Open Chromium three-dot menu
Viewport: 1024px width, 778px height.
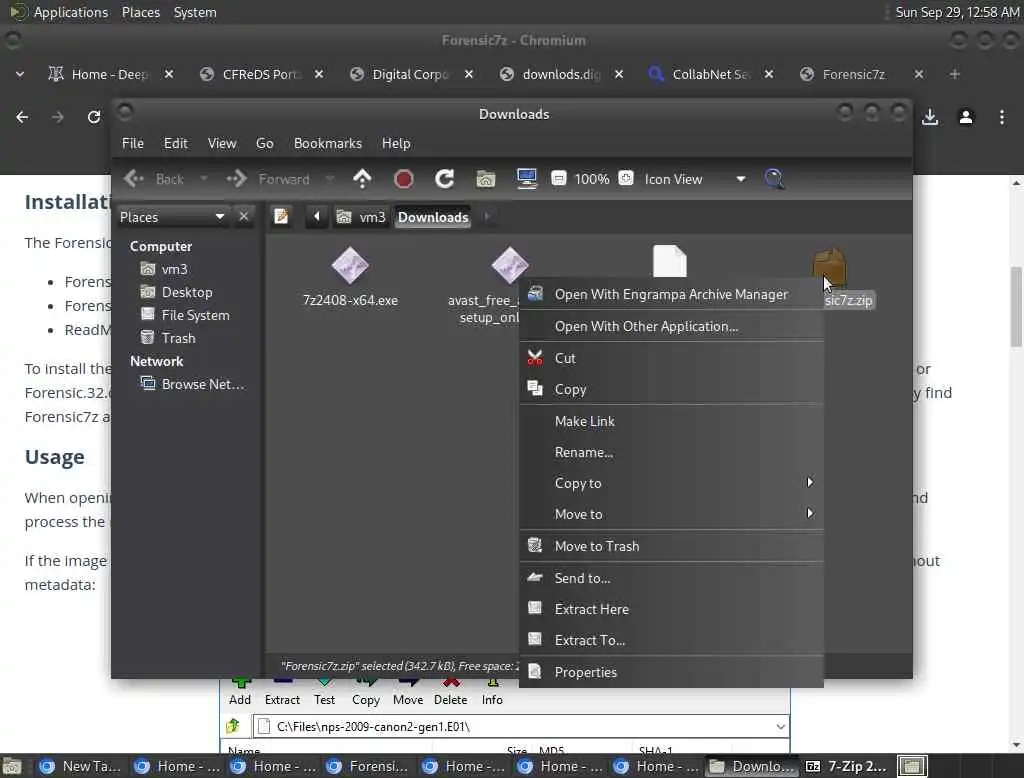tap(1002, 117)
